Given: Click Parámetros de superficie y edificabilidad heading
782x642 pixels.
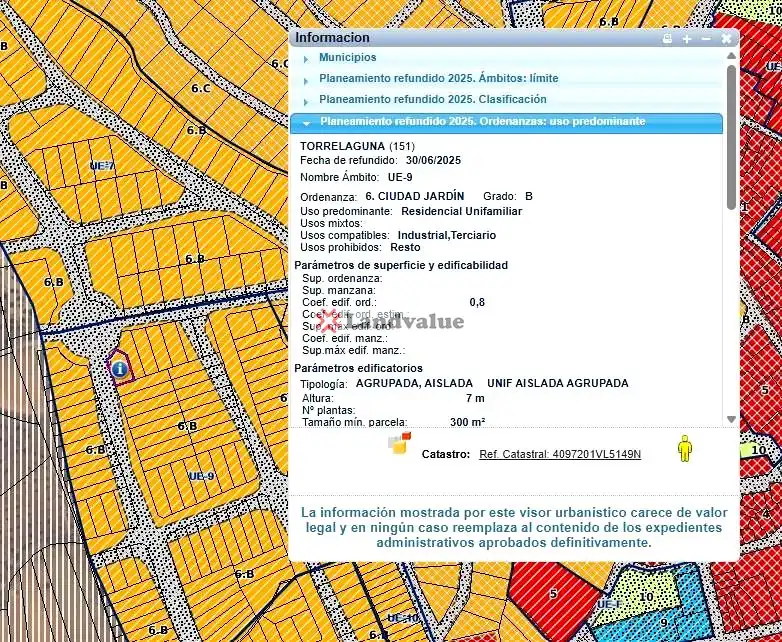Looking at the screenshot, I should (x=401, y=265).
